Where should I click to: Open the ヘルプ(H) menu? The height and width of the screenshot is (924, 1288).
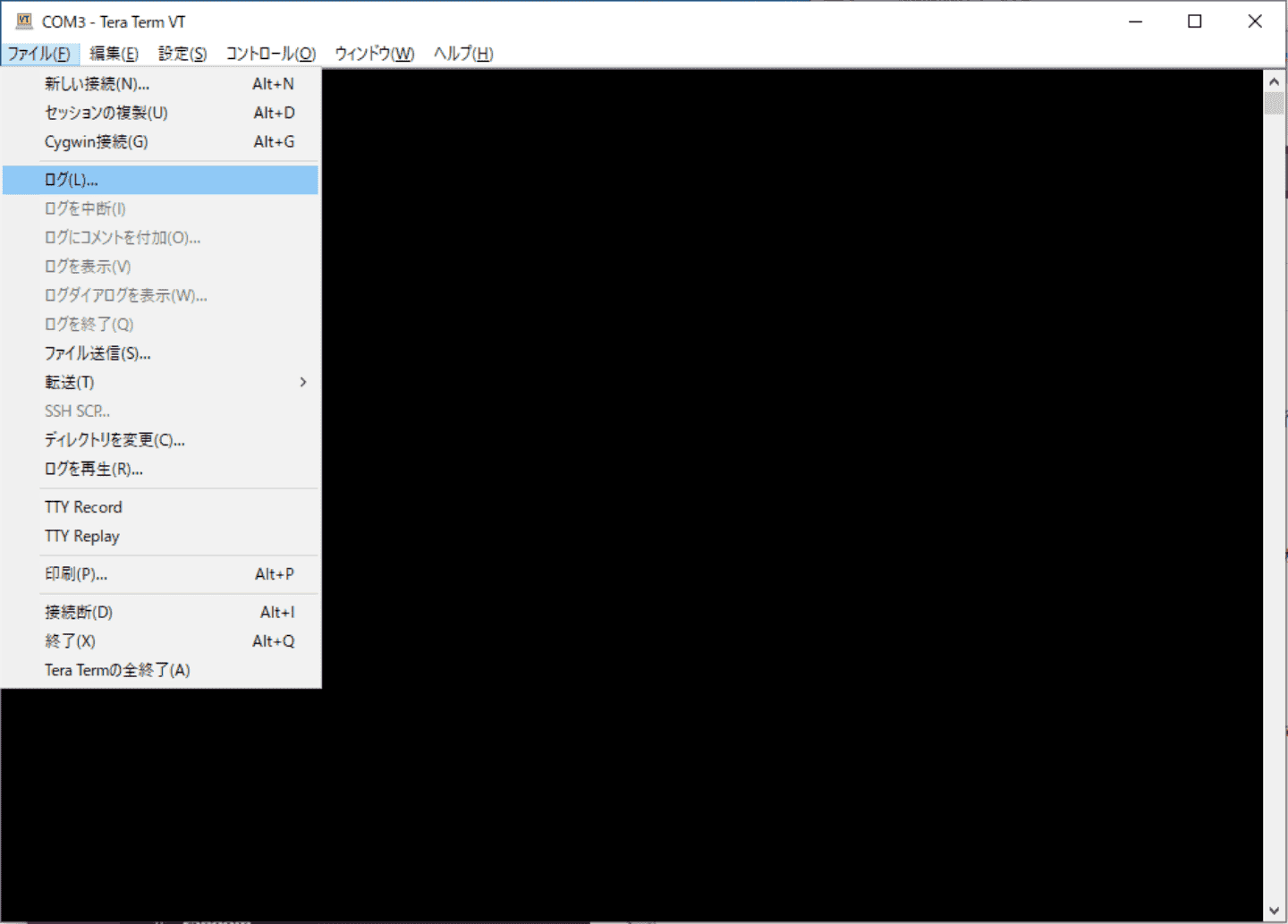click(462, 54)
